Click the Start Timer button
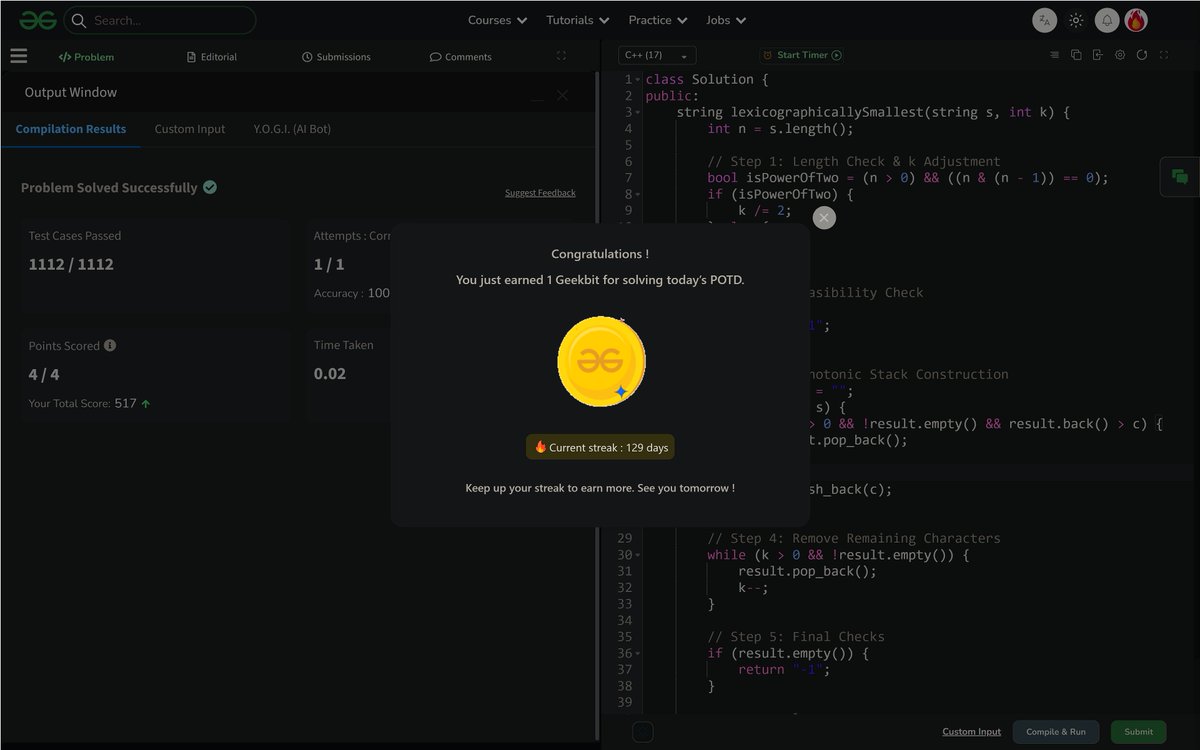 802,55
